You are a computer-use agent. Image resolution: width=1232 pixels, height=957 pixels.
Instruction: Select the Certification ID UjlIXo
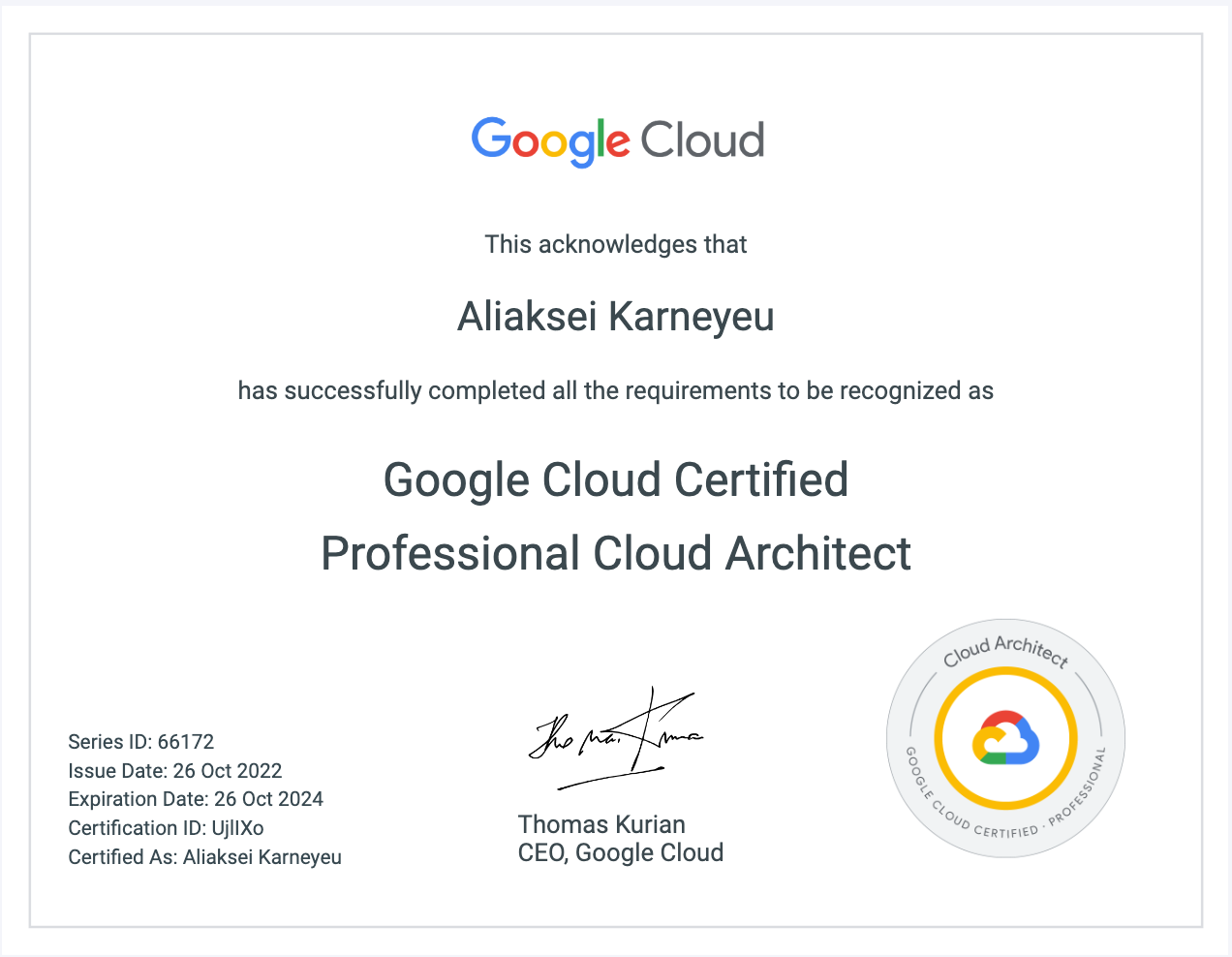[x=166, y=828]
